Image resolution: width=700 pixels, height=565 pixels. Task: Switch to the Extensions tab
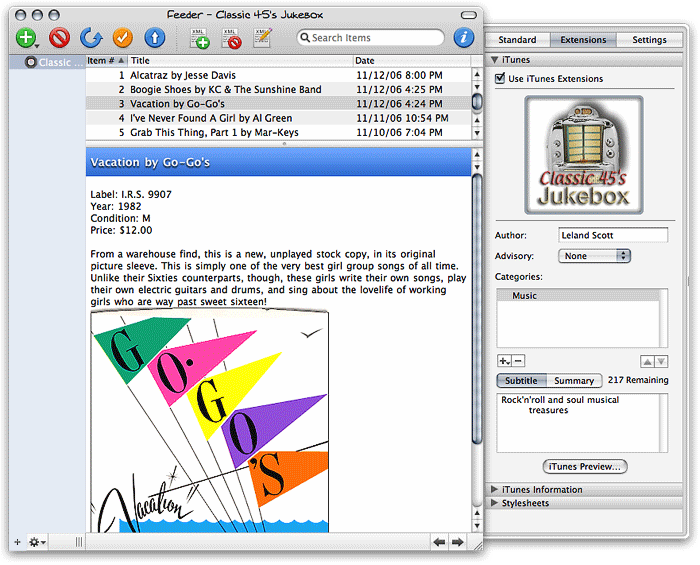pos(583,40)
